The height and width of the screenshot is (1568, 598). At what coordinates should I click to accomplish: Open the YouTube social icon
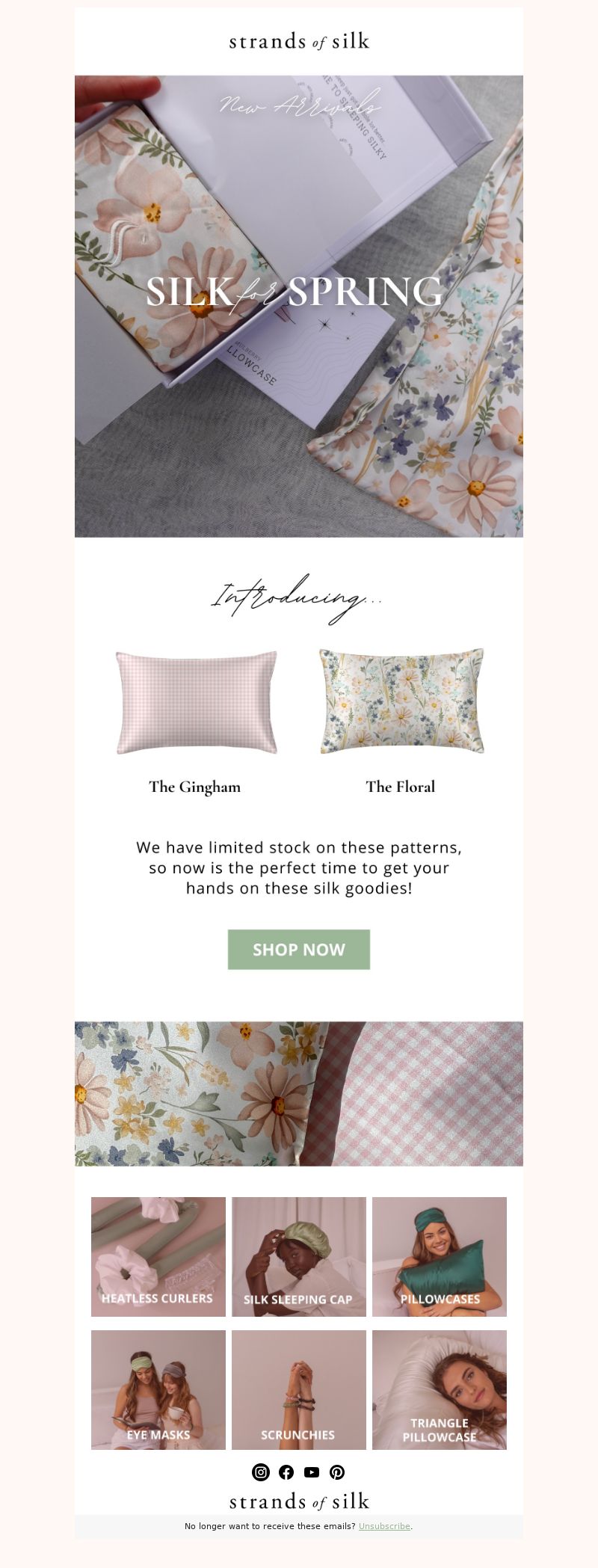[312, 1472]
